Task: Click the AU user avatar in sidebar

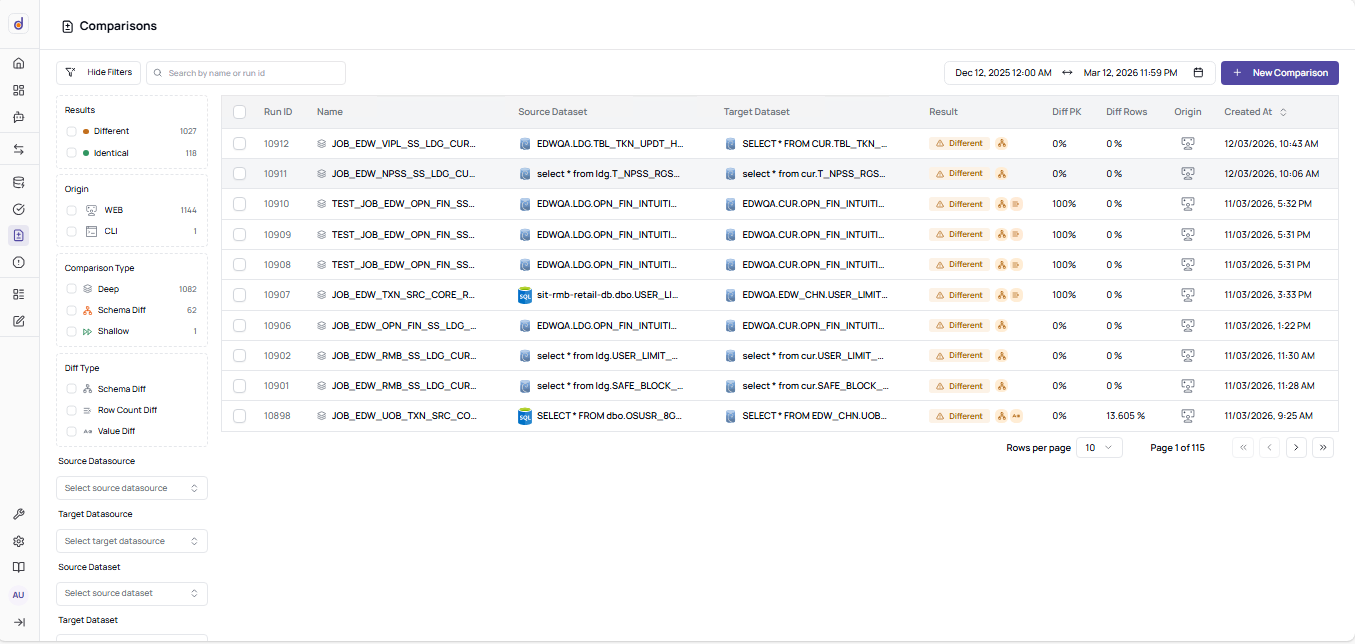Action: (18, 594)
